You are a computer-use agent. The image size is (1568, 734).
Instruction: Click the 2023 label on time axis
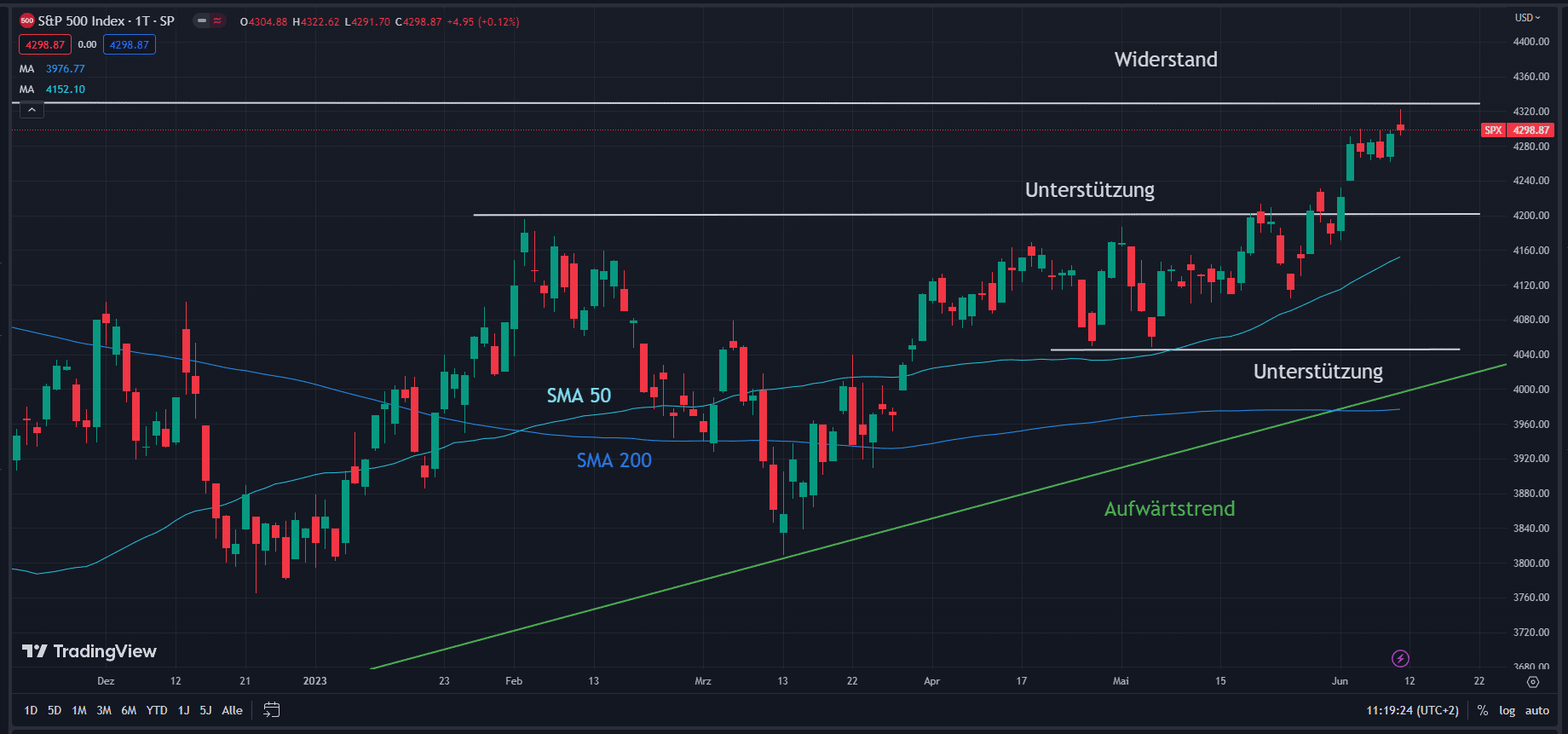[315, 681]
